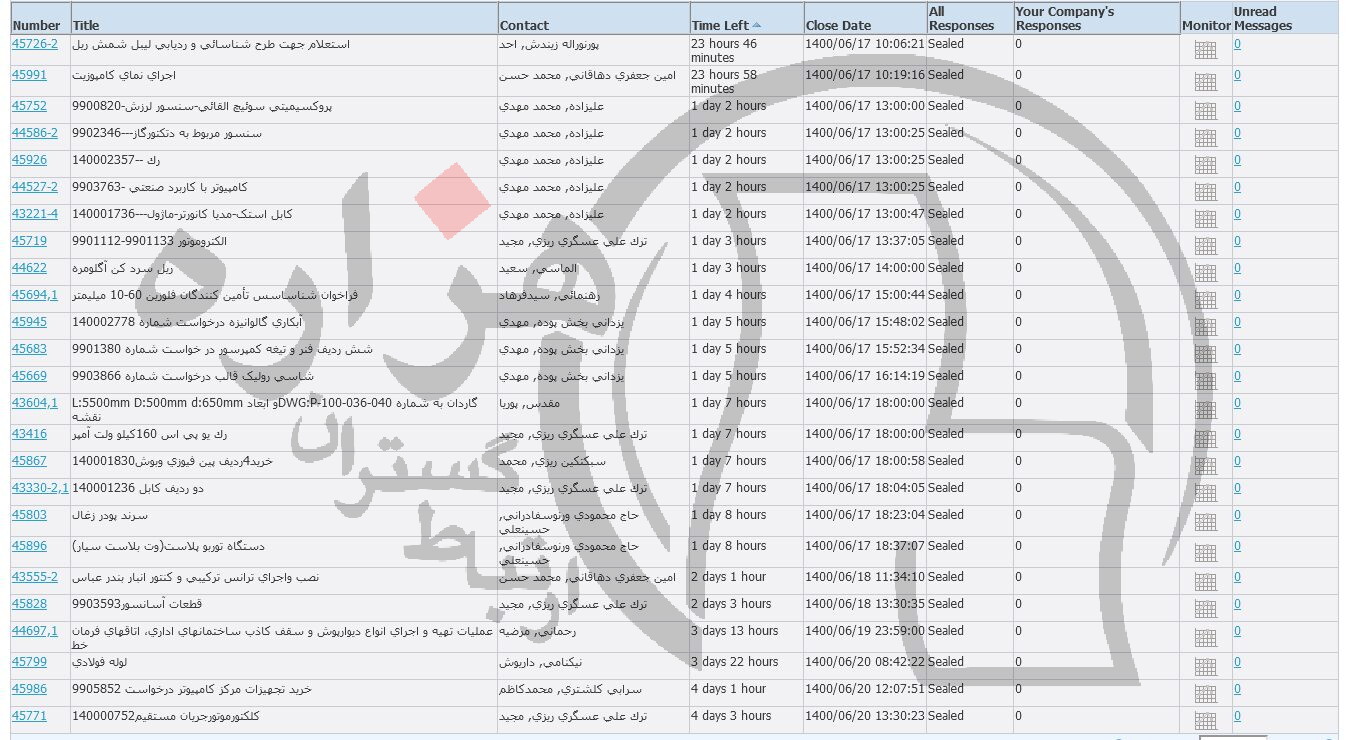Click Monitor icon for negotiation 45803
This screenshot has height=740, width=1348.
point(1205,522)
